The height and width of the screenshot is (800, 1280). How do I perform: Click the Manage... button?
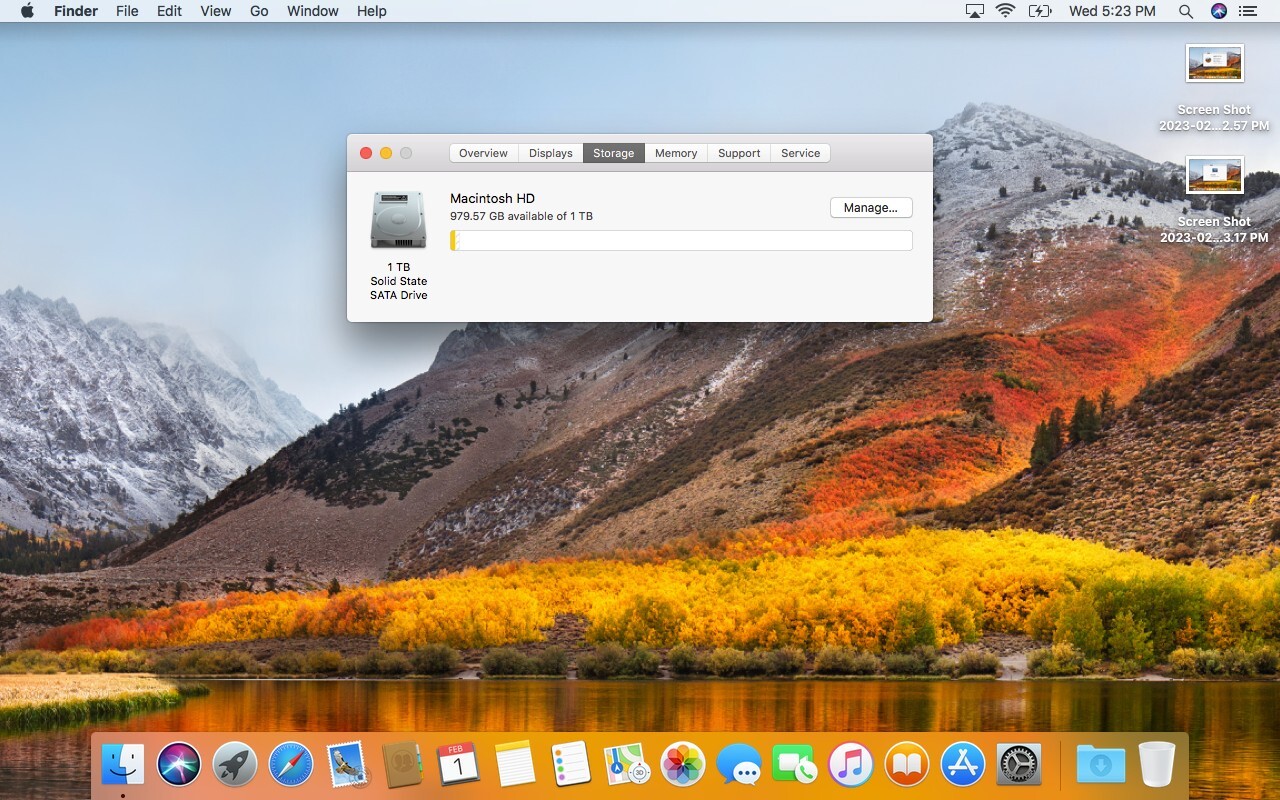pos(871,207)
